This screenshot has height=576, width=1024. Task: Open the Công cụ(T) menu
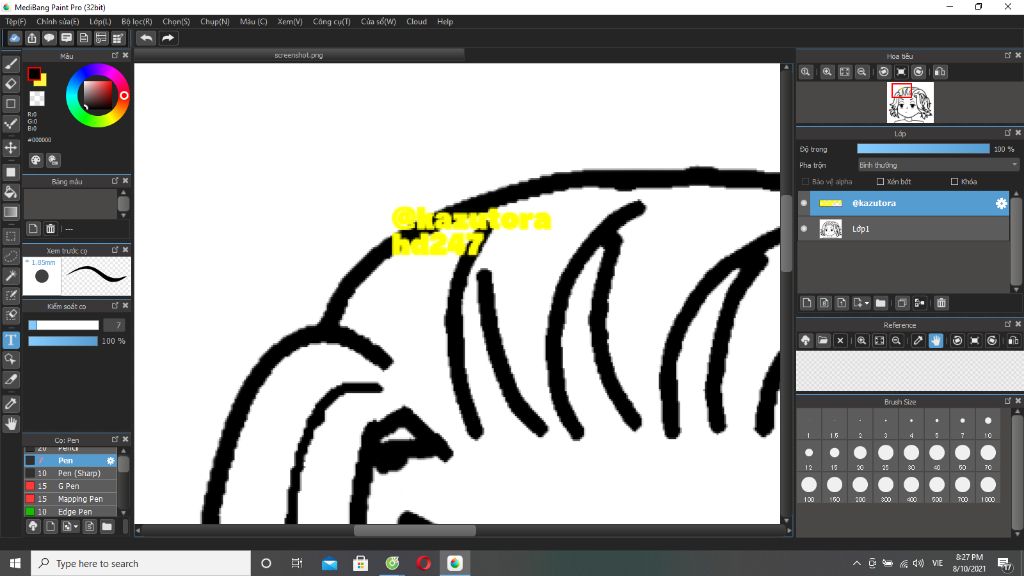[331, 22]
